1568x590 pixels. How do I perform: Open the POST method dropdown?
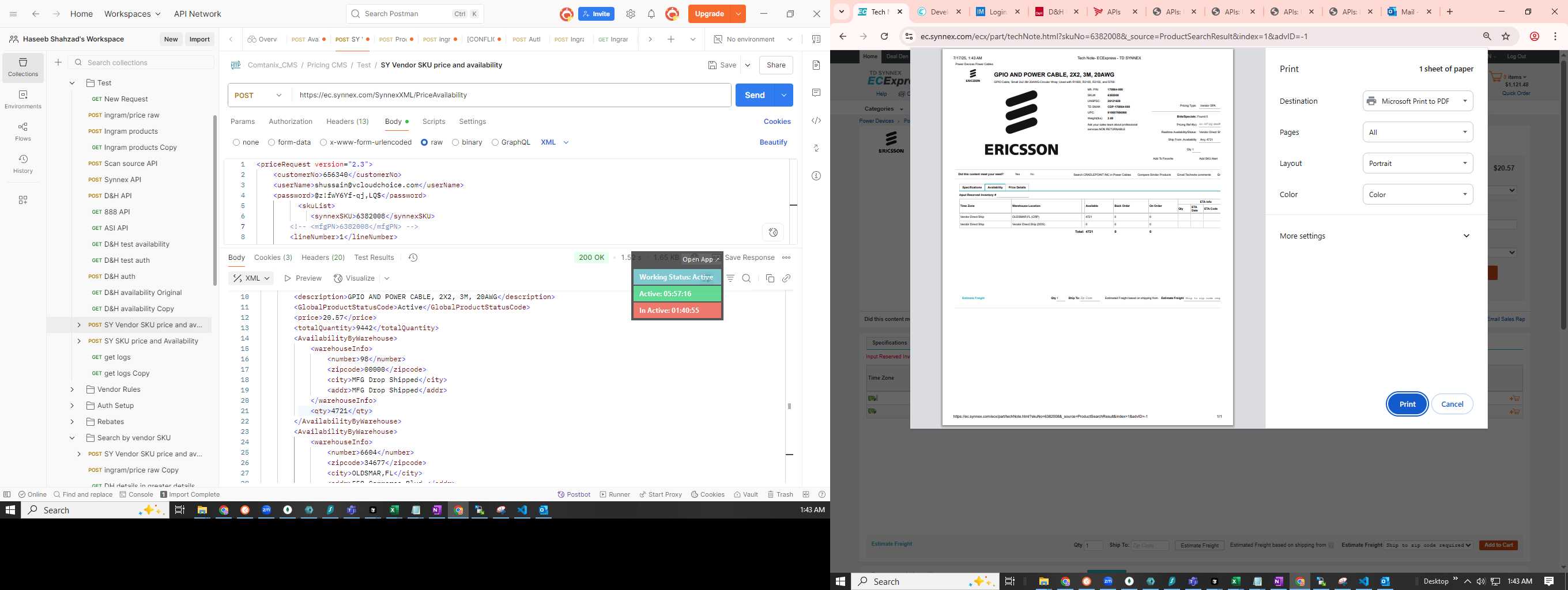(260, 95)
